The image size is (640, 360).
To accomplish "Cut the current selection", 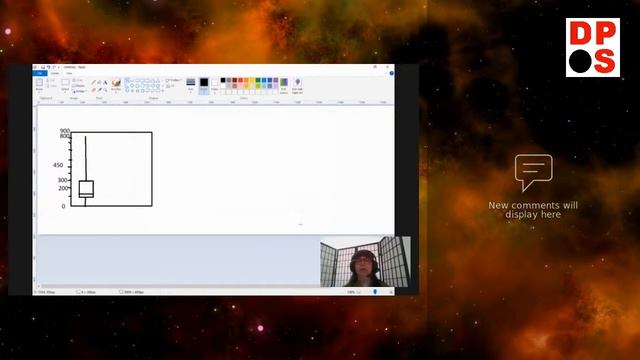I will [52, 80].
